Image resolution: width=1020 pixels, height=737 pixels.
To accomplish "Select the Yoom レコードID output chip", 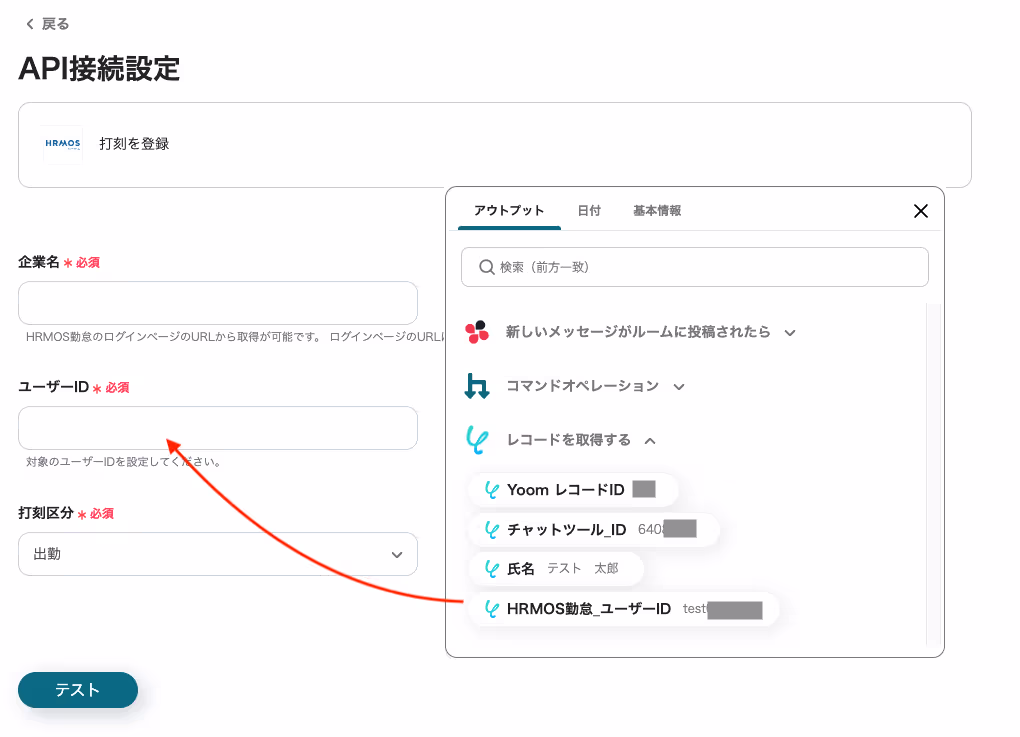I will tap(572, 490).
